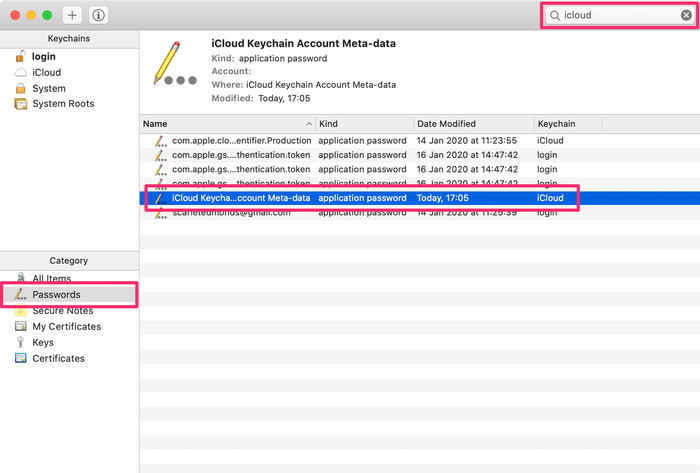This screenshot has width=700, height=473.
Task: Click the pencil icon beside Passwords
Action: 21,294
